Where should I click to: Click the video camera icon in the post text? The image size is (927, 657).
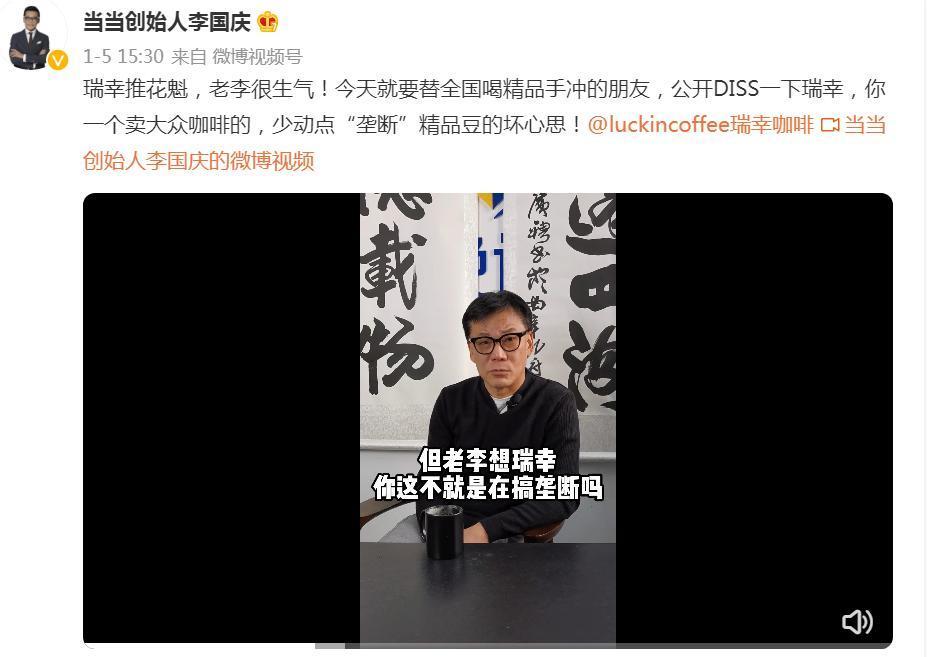[830, 125]
